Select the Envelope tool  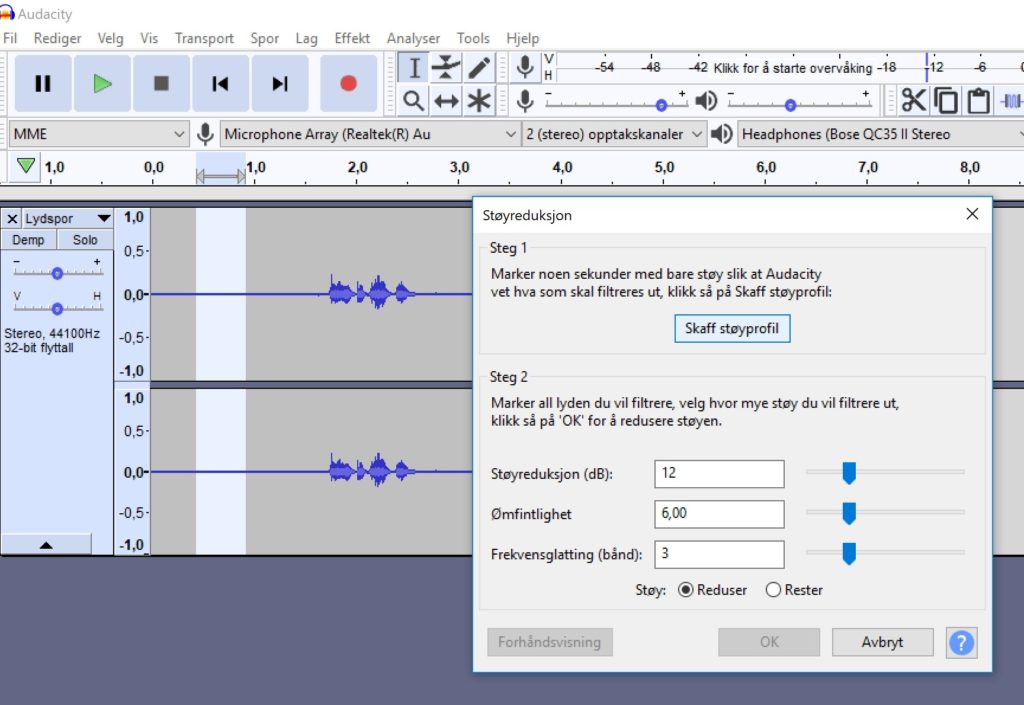tap(446, 67)
